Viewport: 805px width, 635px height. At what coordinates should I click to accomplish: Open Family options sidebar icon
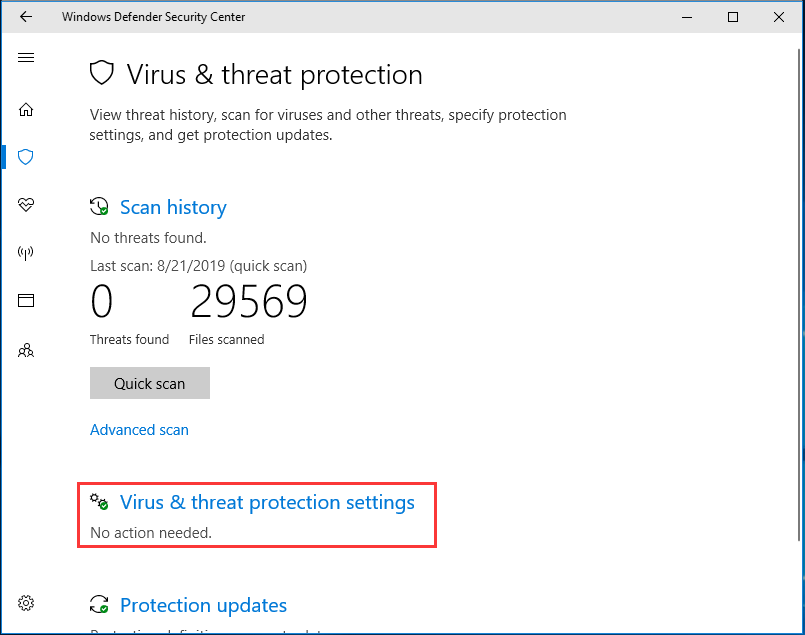(26, 350)
